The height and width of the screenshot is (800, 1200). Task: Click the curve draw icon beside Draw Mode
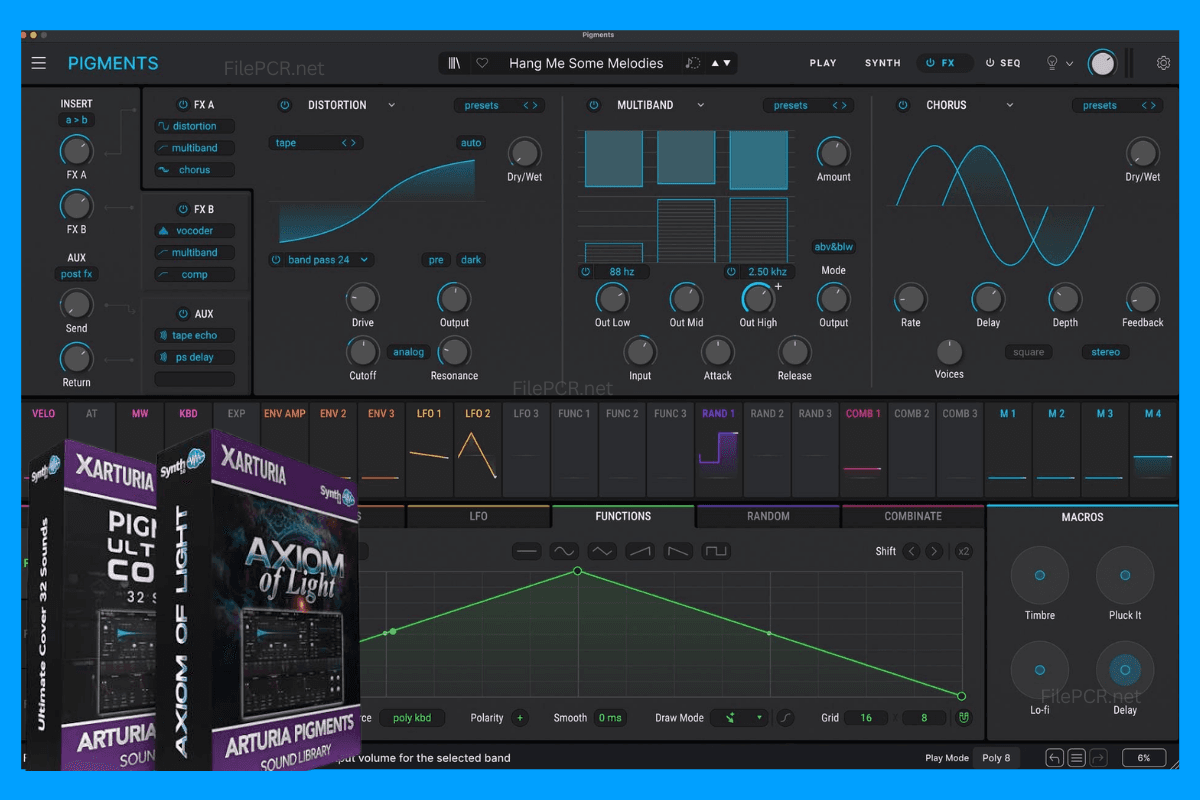tap(786, 718)
